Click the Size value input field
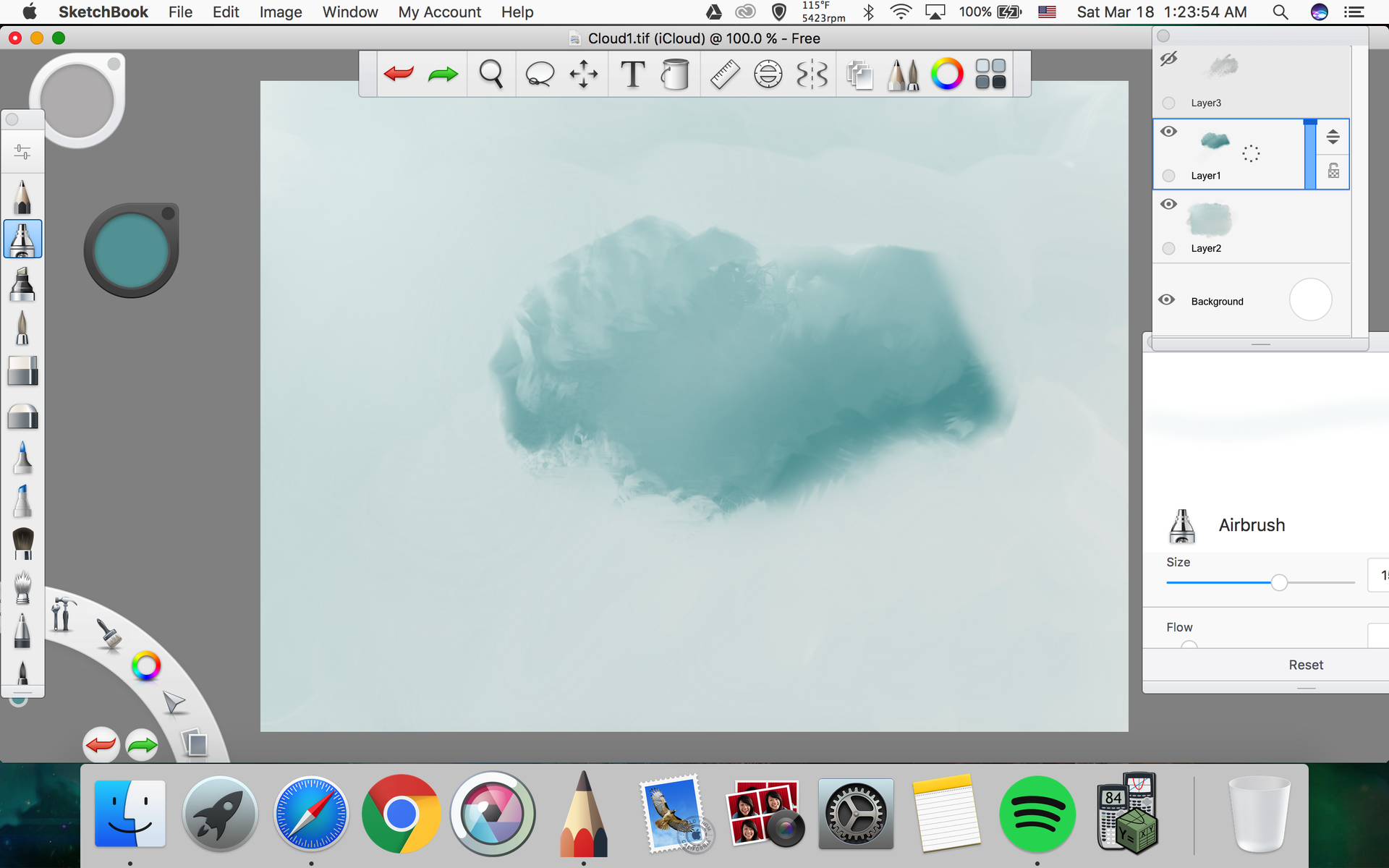Viewport: 1389px width, 868px height. tap(1378, 575)
